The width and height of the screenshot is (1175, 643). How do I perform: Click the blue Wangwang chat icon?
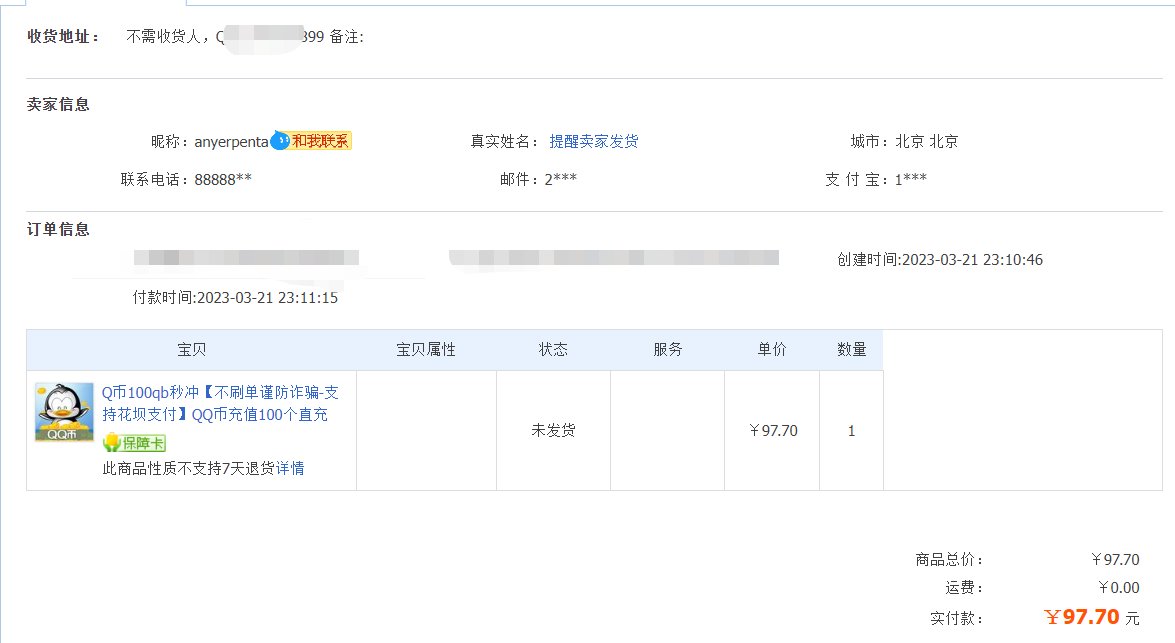(280, 140)
